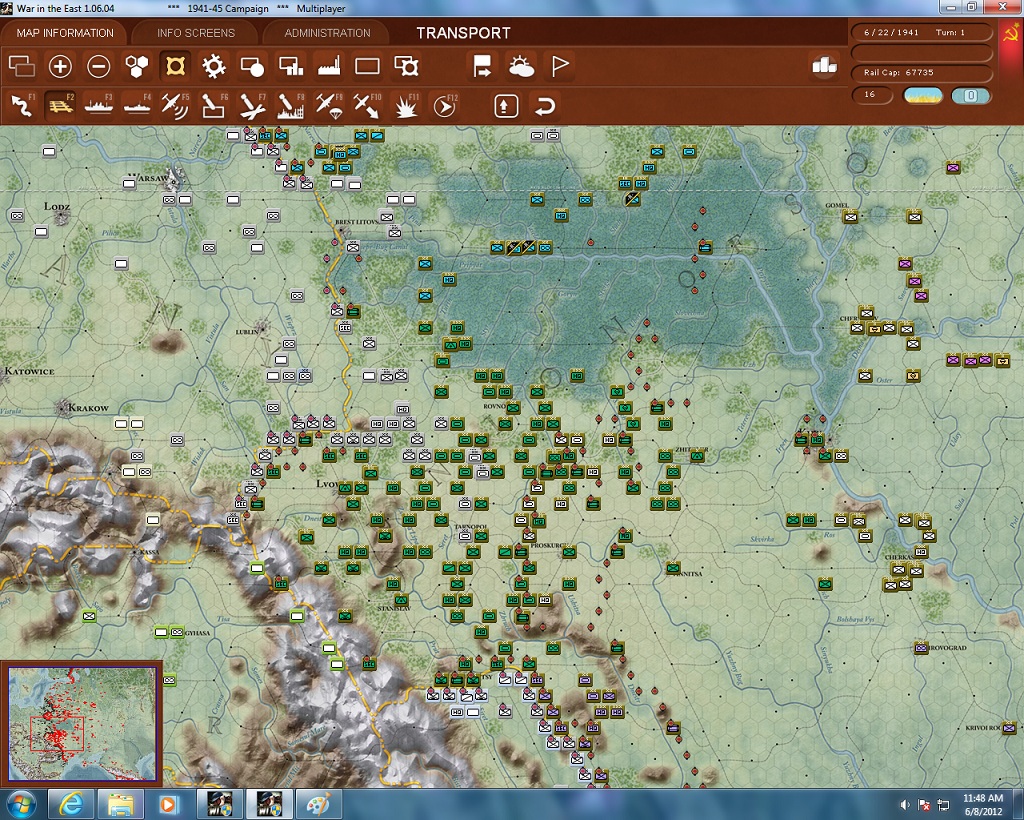1024x820 pixels.
Task: Click the minimap in the corner
Action: pos(82,722)
